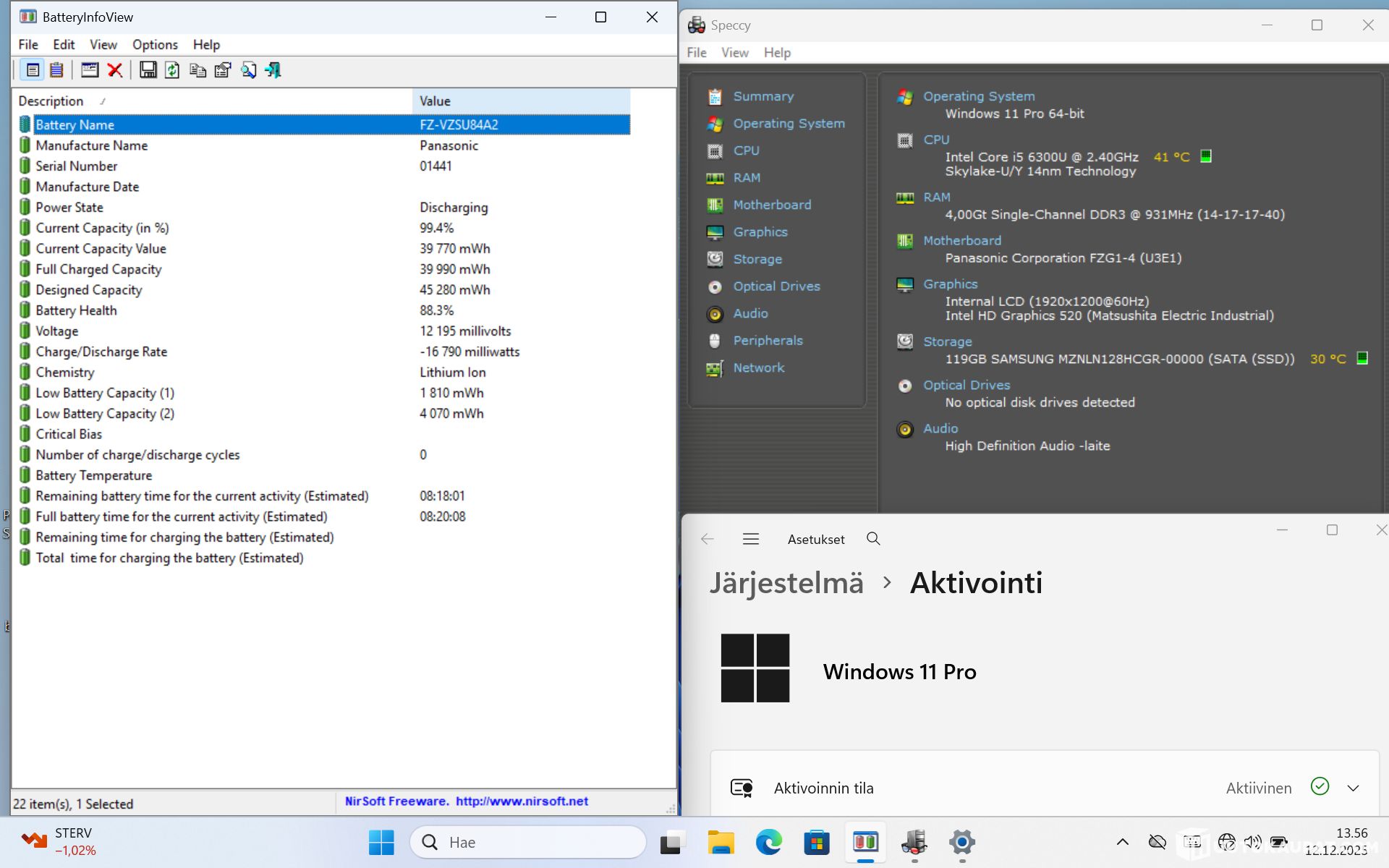
Task: Click the red X toolbar icon
Action: click(114, 70)
